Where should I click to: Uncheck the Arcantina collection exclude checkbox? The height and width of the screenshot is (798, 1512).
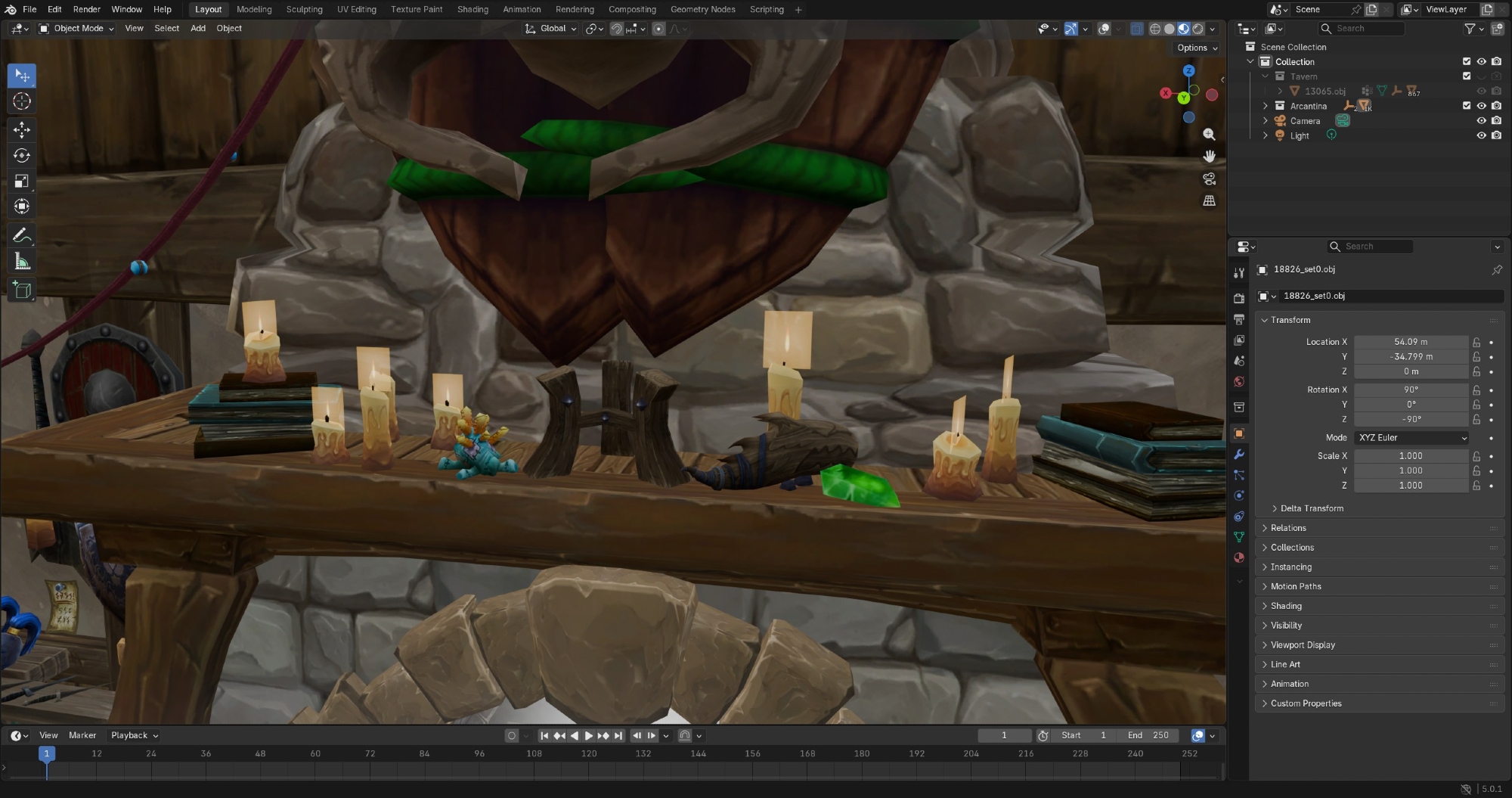pos(1467,107)
